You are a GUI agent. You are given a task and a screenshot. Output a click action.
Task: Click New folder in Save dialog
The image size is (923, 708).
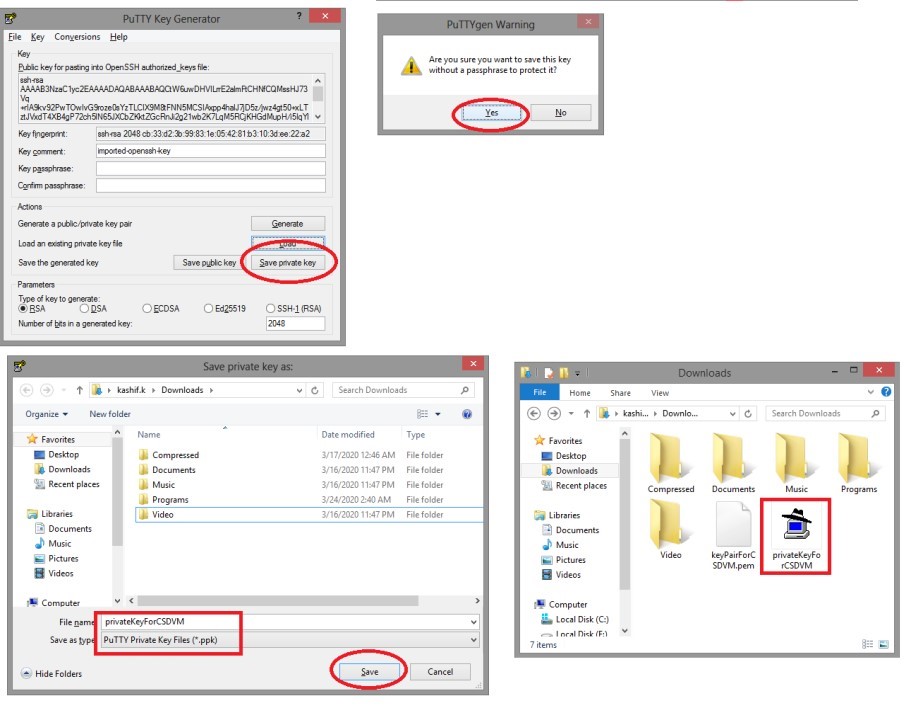(110, 414)
